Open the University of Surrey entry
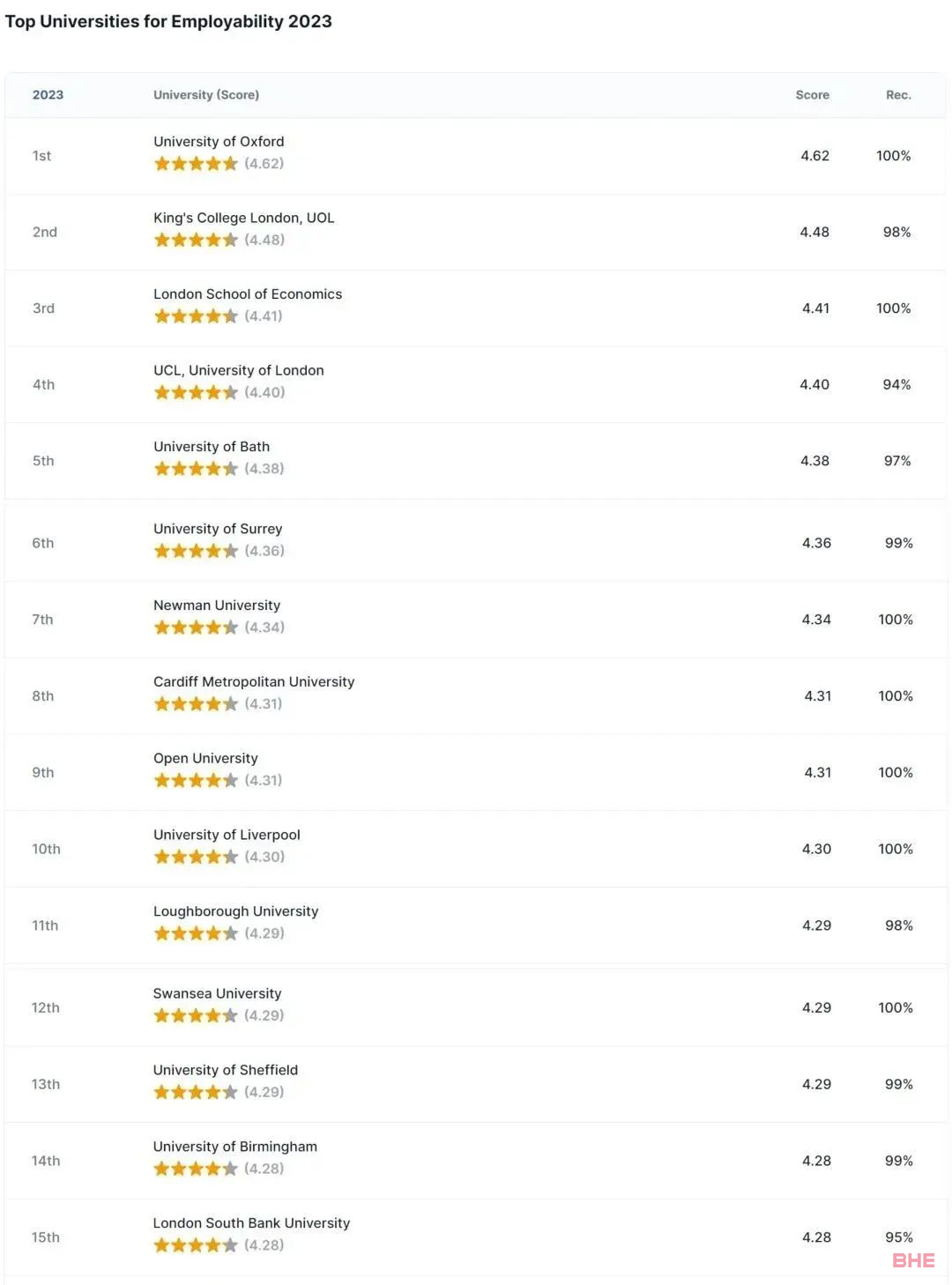This screenshot has width=952, height=1285. pos(218,529)
